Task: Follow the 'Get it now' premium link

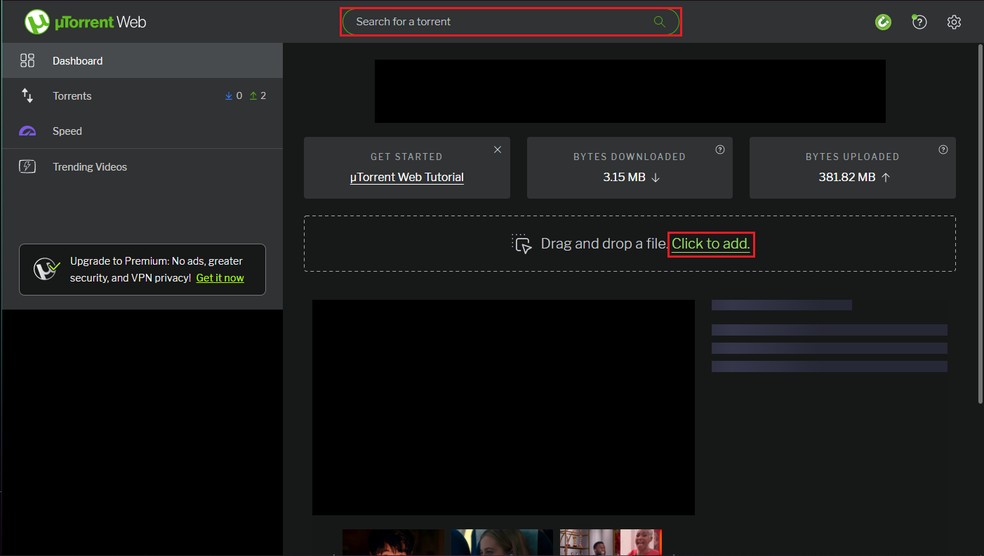Action: (x=220, y=277)
